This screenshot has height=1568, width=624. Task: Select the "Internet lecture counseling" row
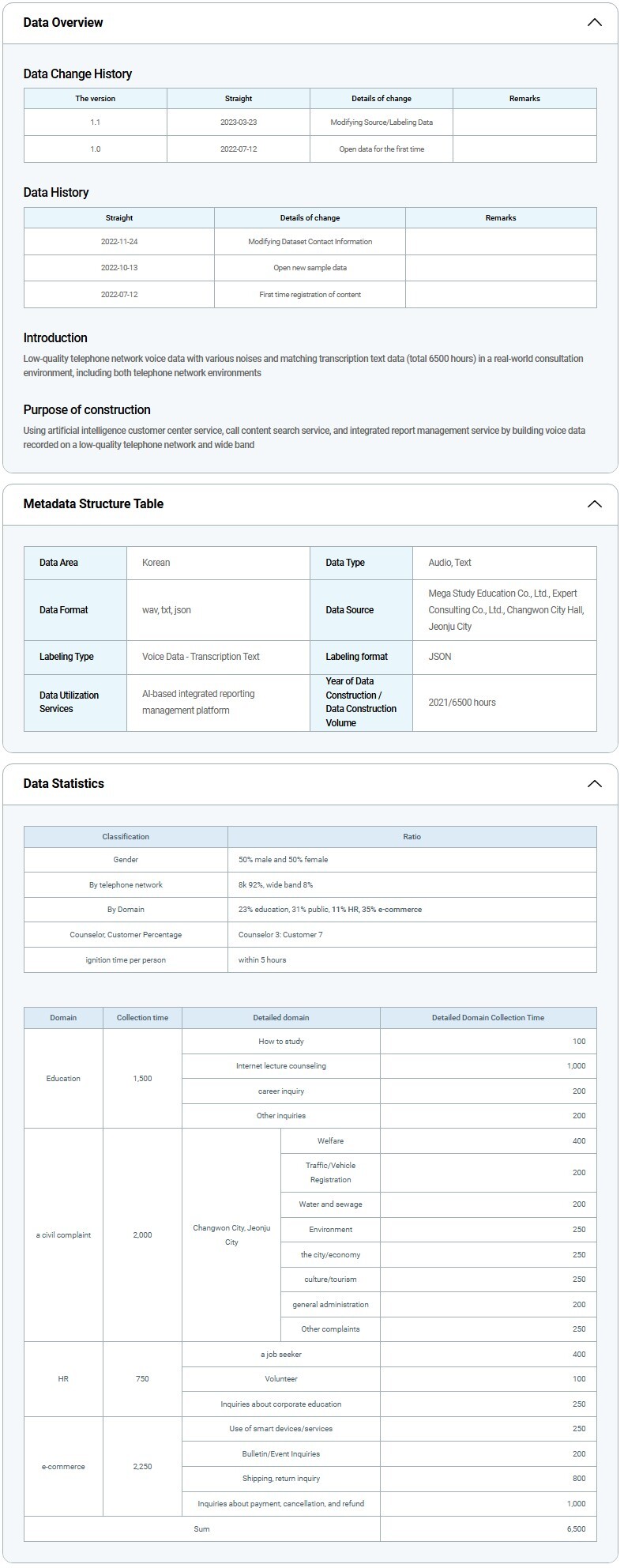280,1066
